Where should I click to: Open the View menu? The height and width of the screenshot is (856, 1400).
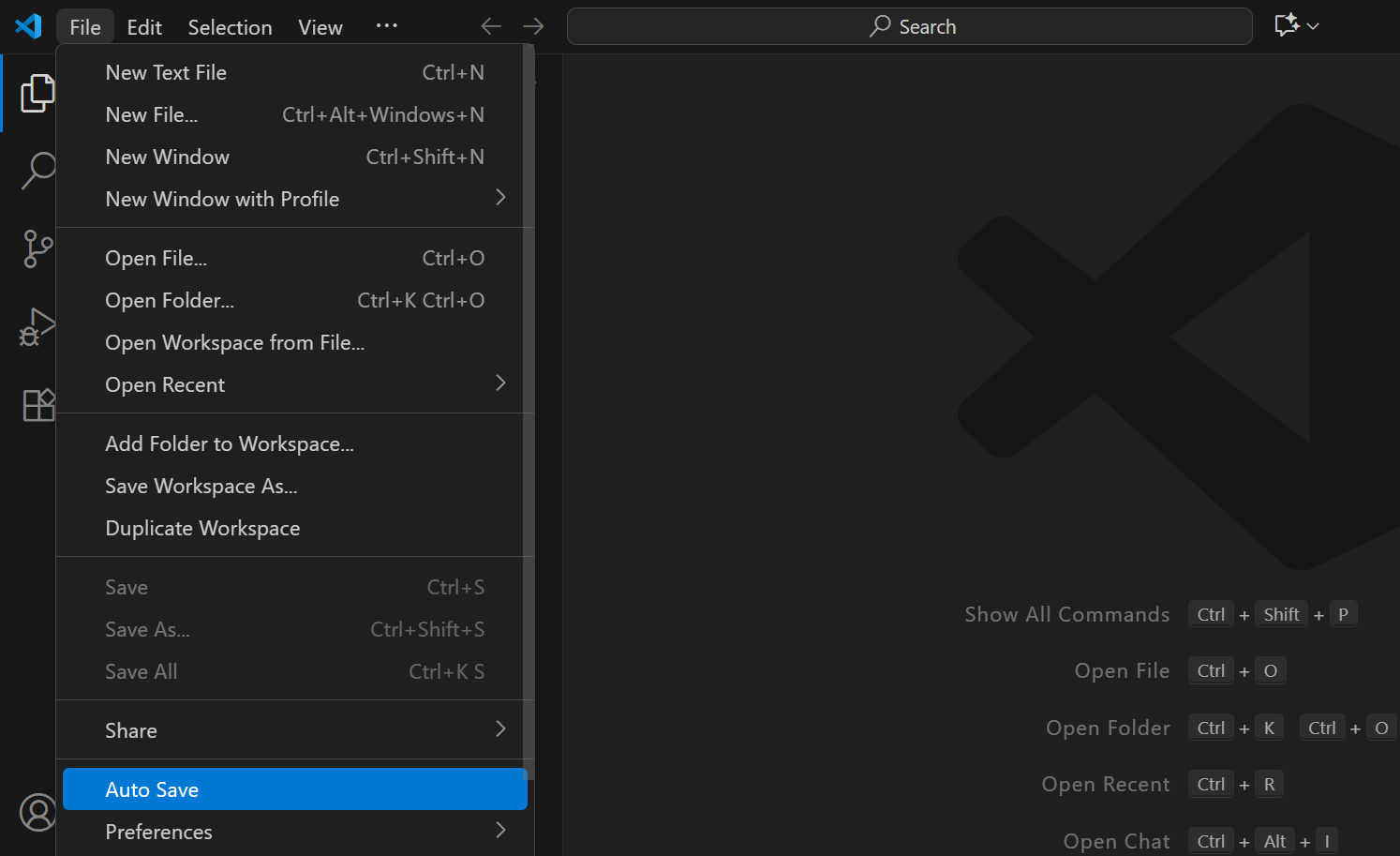click(x=320, y=27)
